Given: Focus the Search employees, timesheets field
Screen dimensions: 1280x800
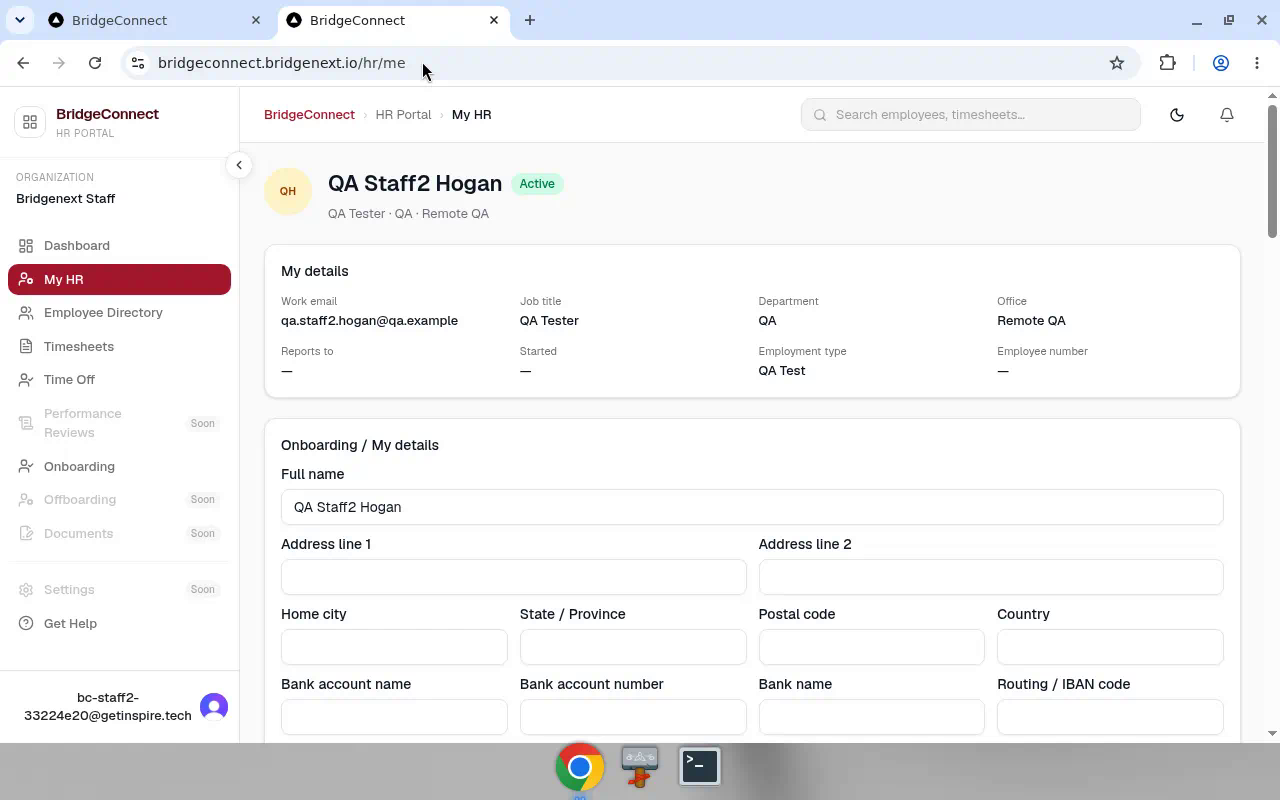Looking at the screenshot, I should [970, 115].
